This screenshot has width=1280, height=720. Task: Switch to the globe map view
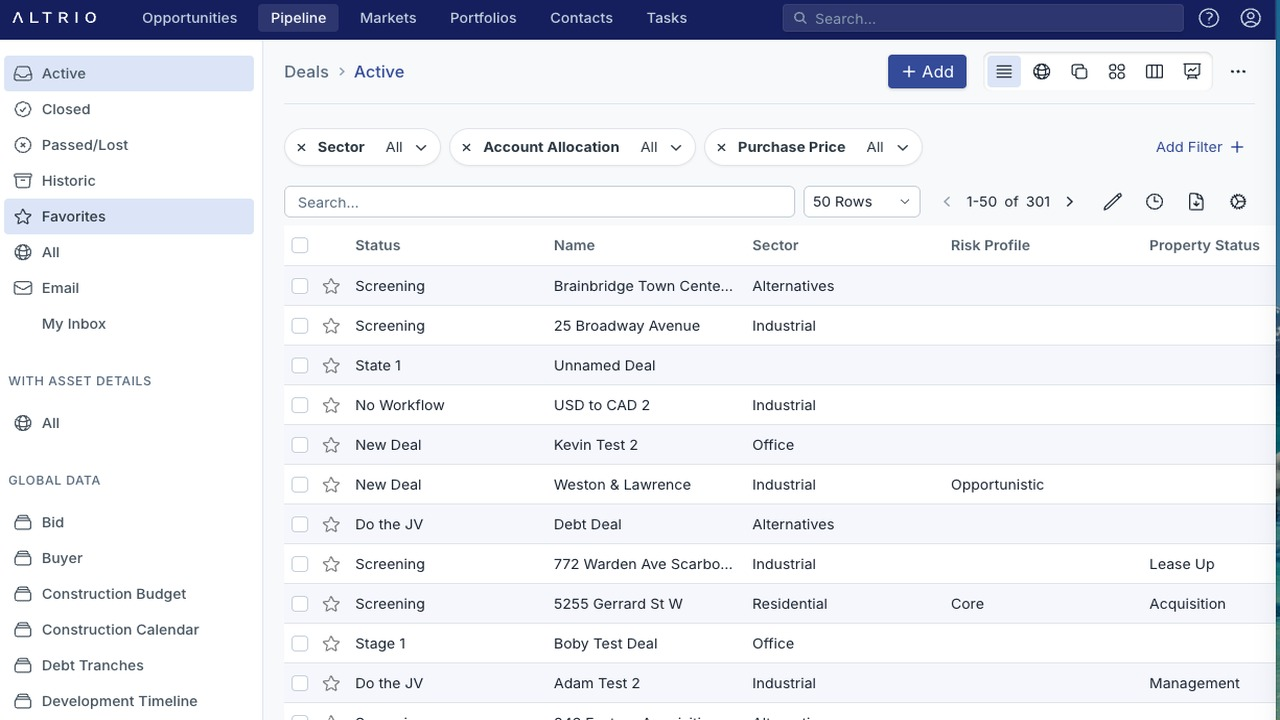(1041, 72)
